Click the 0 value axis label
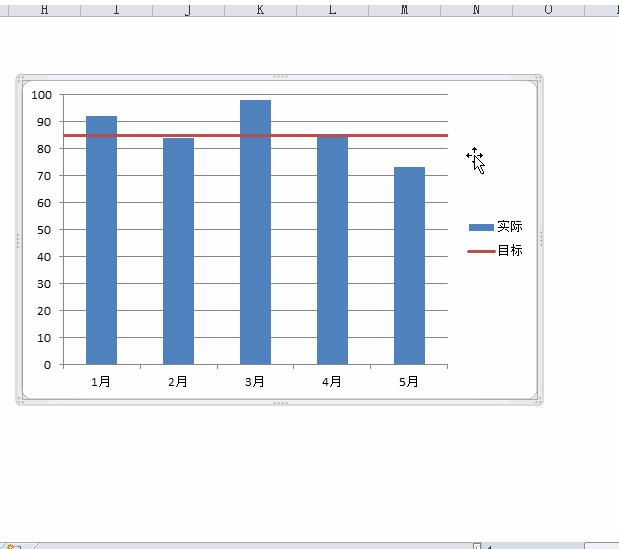 tap(47, 365)
